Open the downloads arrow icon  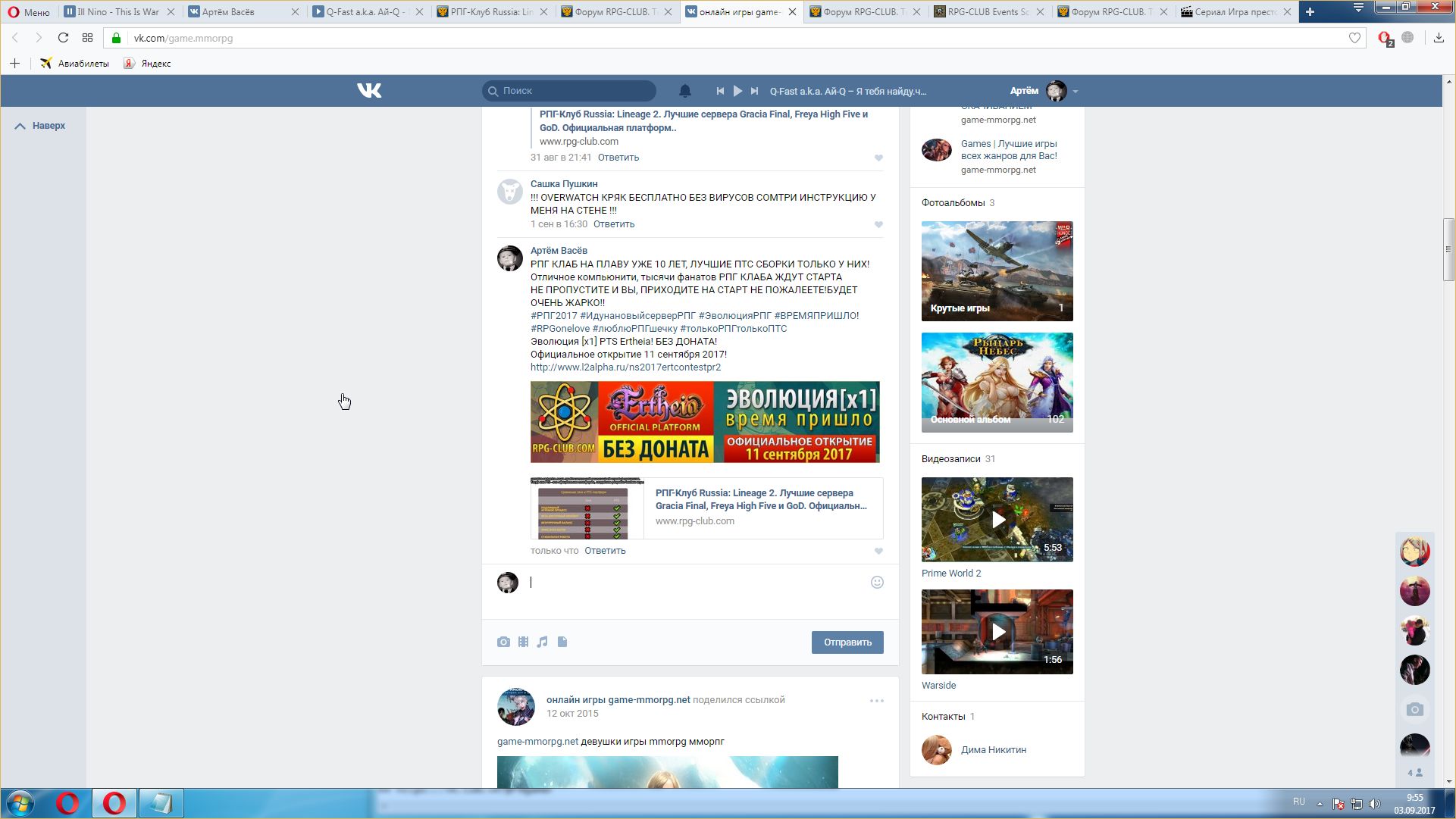tap(1439, 38)
